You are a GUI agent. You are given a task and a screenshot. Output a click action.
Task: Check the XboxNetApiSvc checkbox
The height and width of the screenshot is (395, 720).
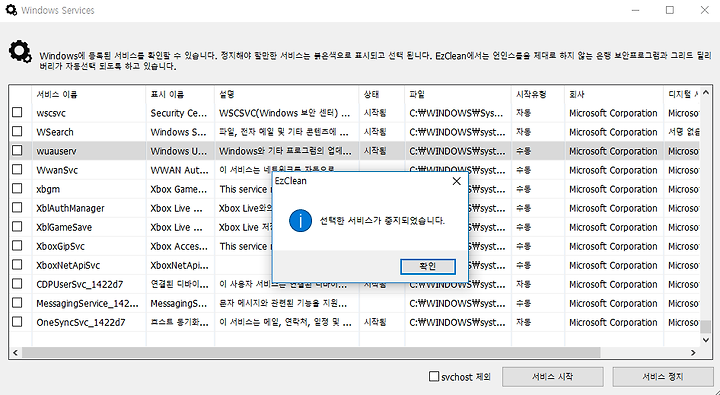[x=17, y=265]
